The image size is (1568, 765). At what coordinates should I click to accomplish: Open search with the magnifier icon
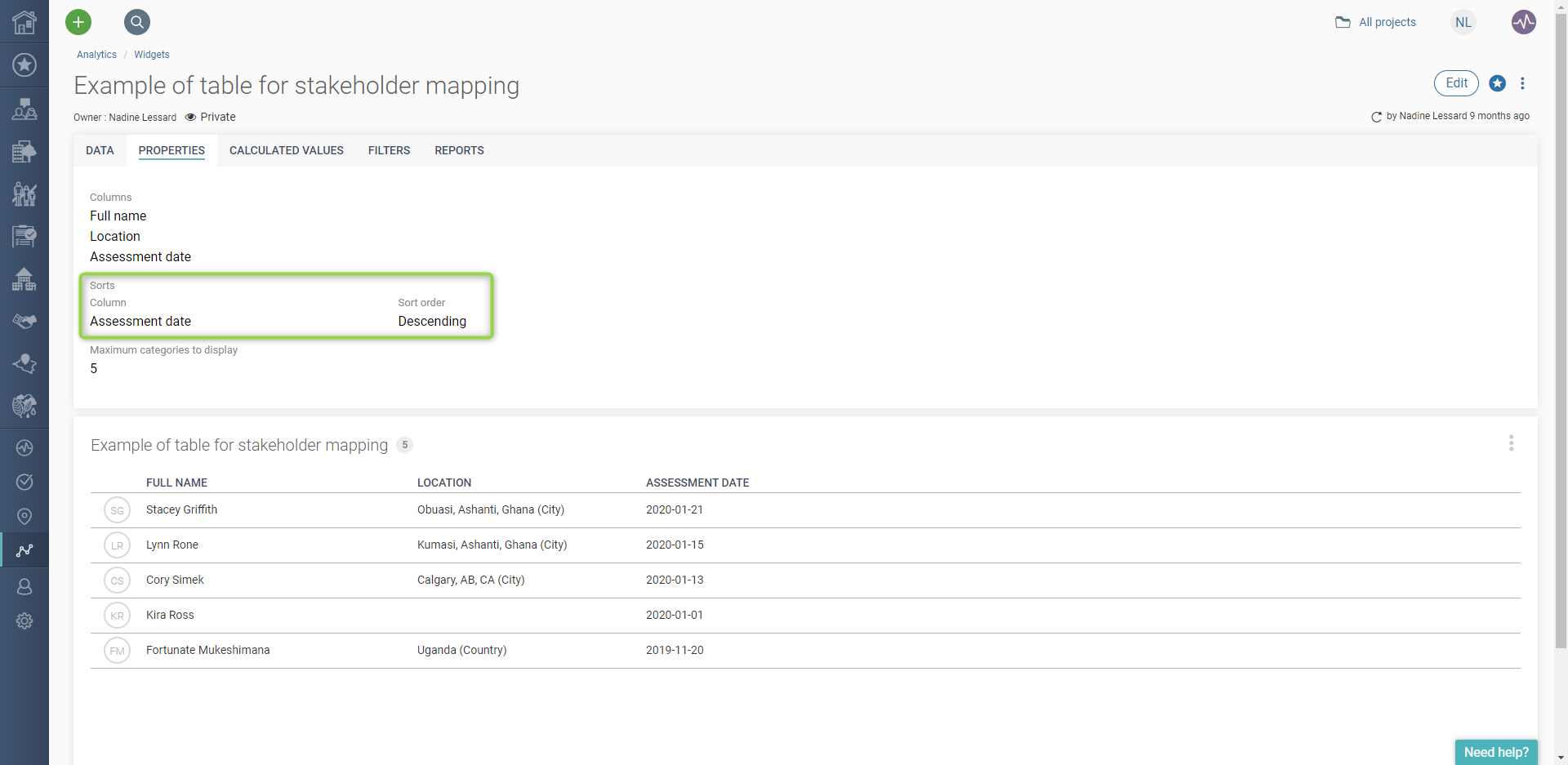click(x=137, y=22)
